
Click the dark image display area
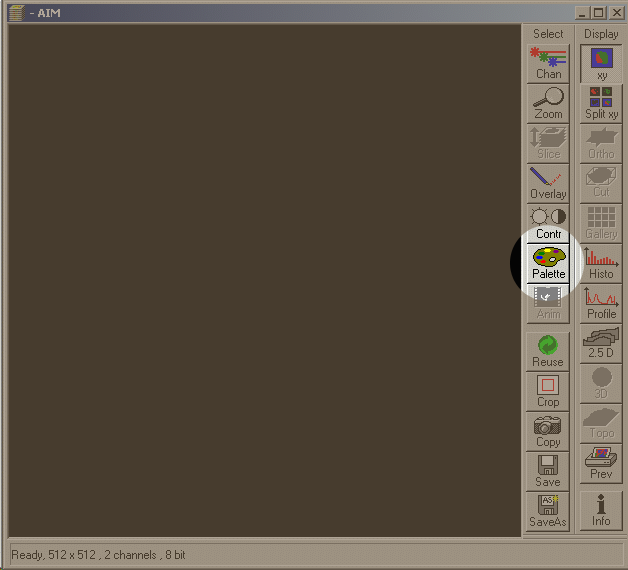(264, 280)
